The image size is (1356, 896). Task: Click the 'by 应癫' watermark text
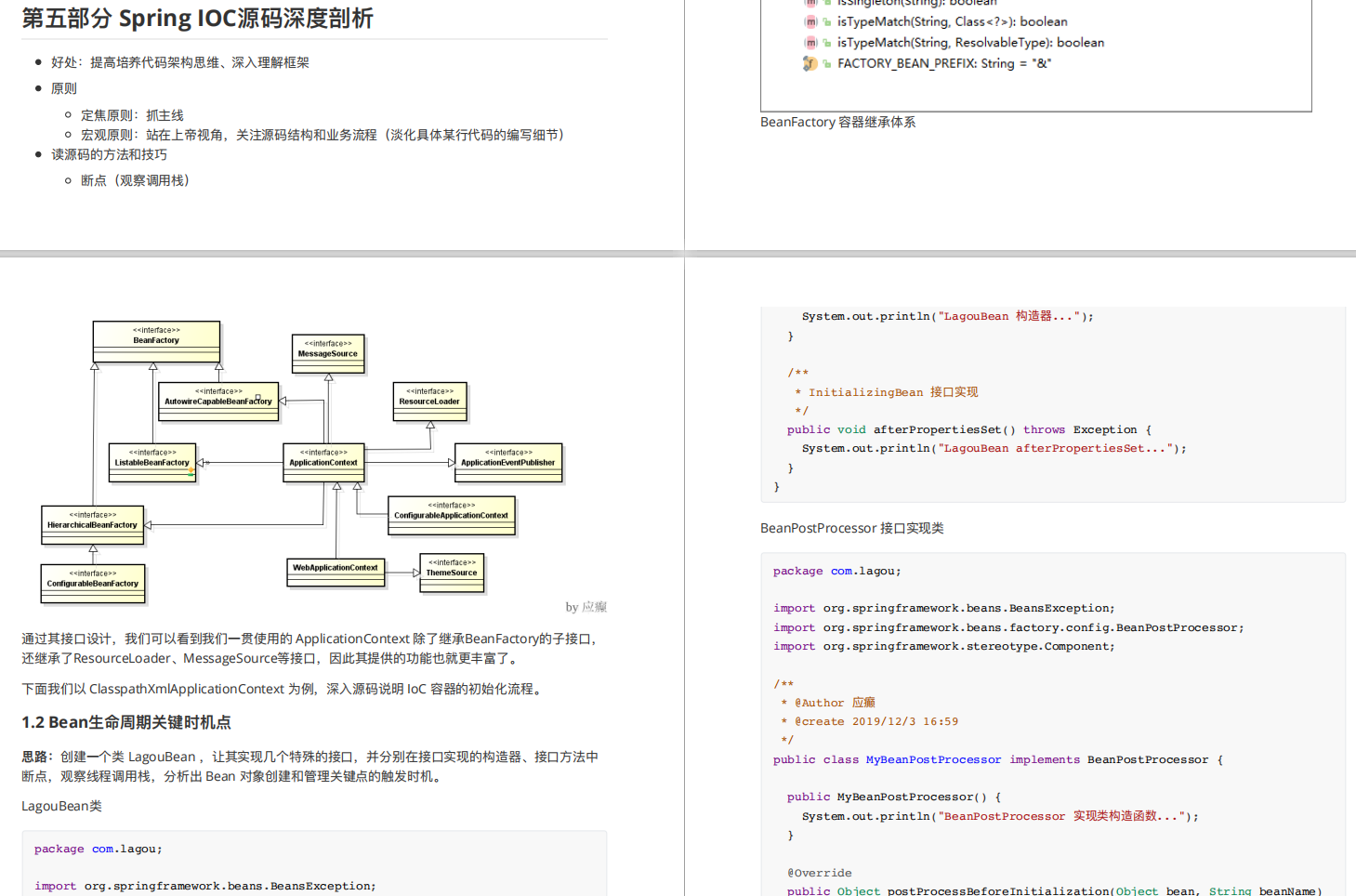coord(586,606)
